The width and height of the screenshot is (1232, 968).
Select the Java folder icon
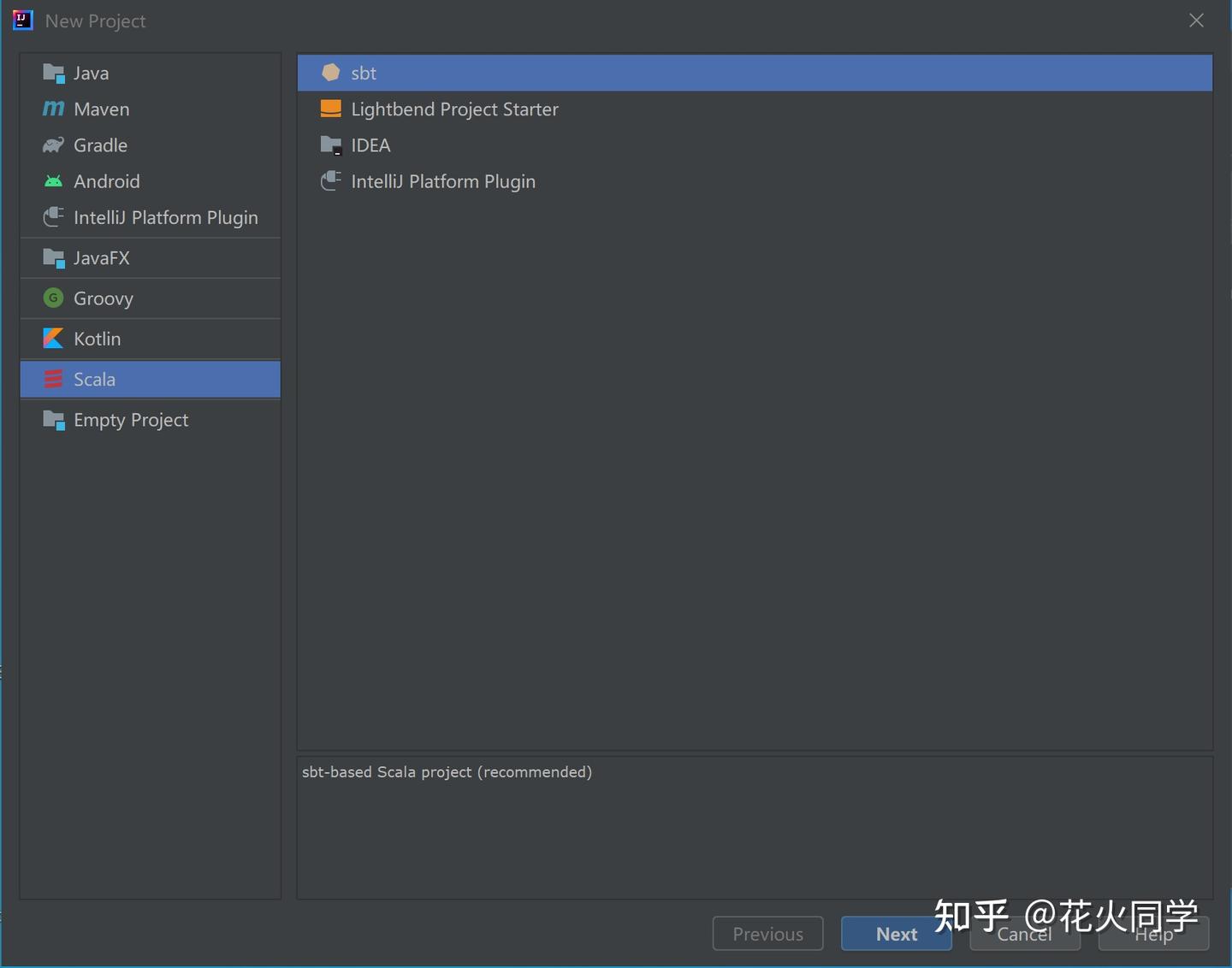[54, 74]
